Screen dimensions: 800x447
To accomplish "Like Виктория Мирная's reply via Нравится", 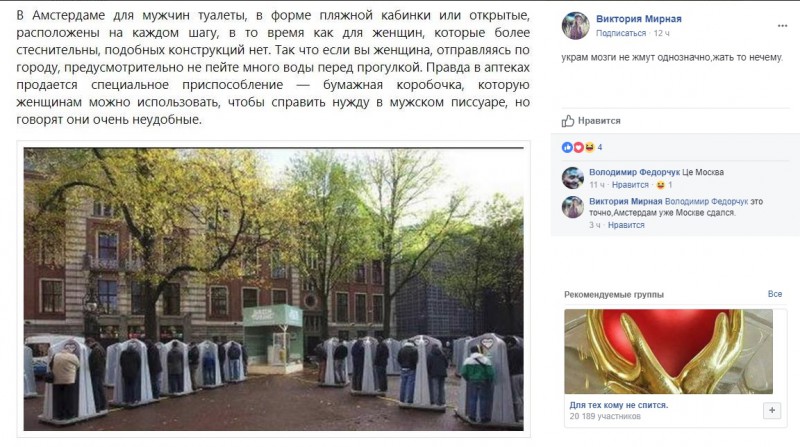I will pyautogui.click(x=626, y=225).
